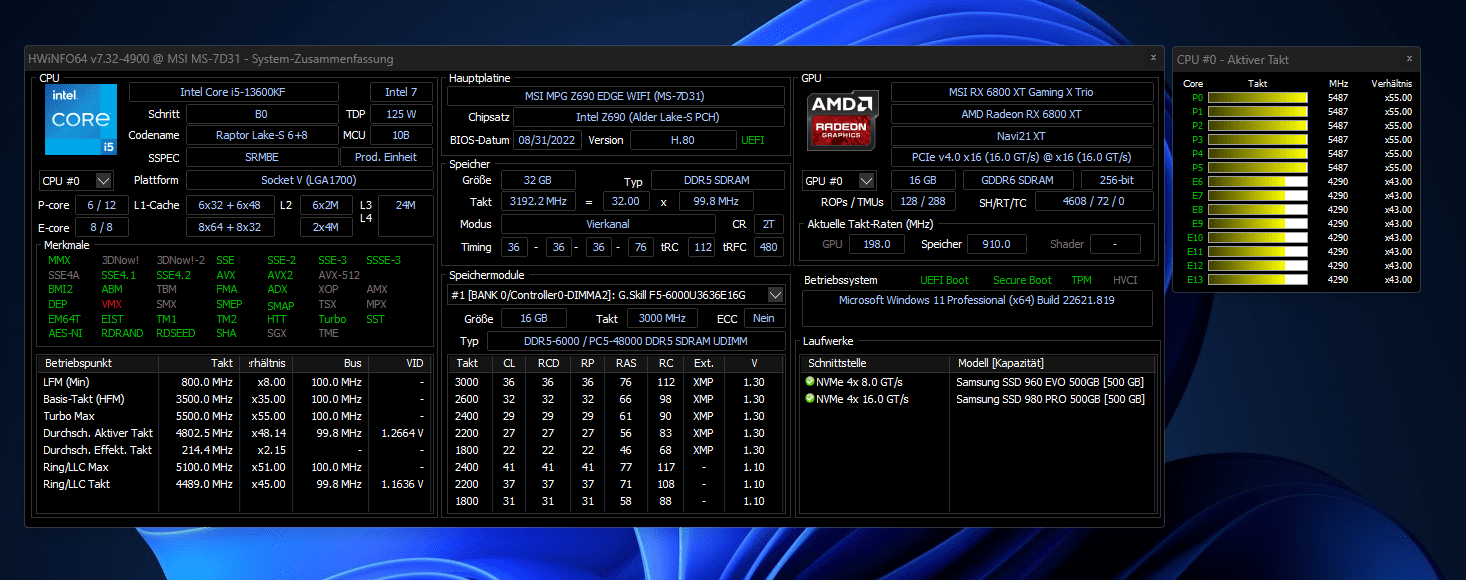Click the GPU memory clock 910.0 value
Viewport: 1466px width, 580px height.
tap(997, 244)
